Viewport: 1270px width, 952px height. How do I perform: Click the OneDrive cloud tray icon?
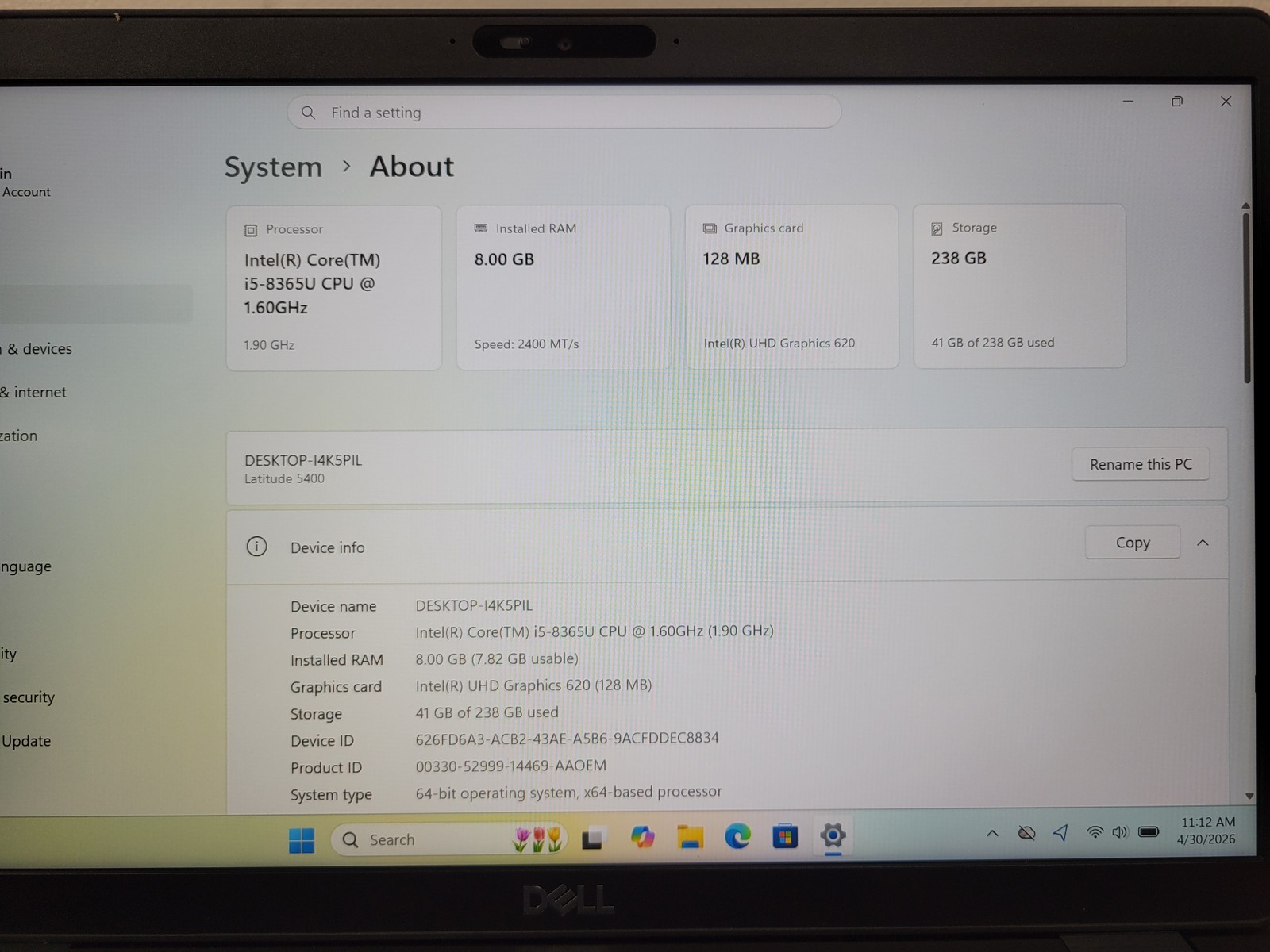pos(1026,833)
